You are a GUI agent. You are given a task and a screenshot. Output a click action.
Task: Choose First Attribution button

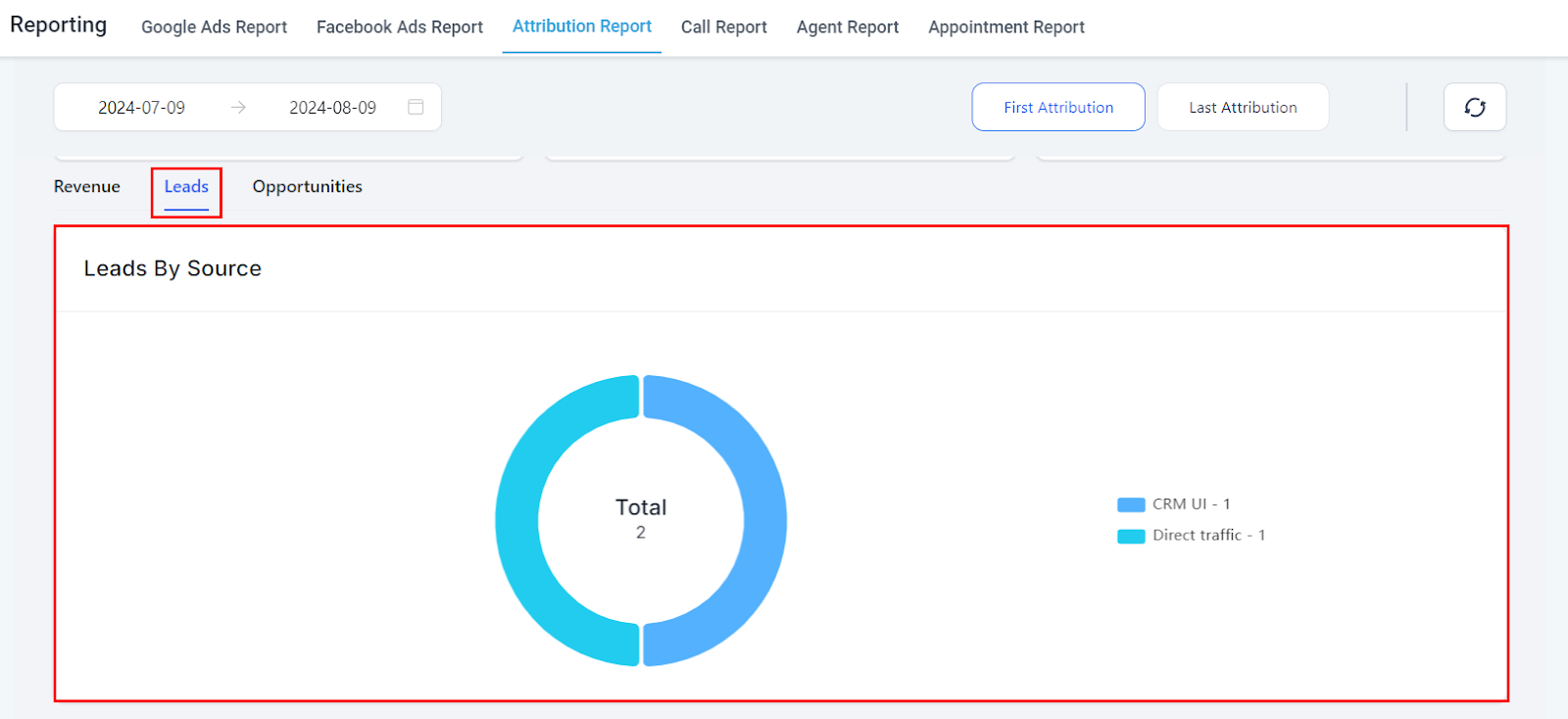pos(1058,107)
